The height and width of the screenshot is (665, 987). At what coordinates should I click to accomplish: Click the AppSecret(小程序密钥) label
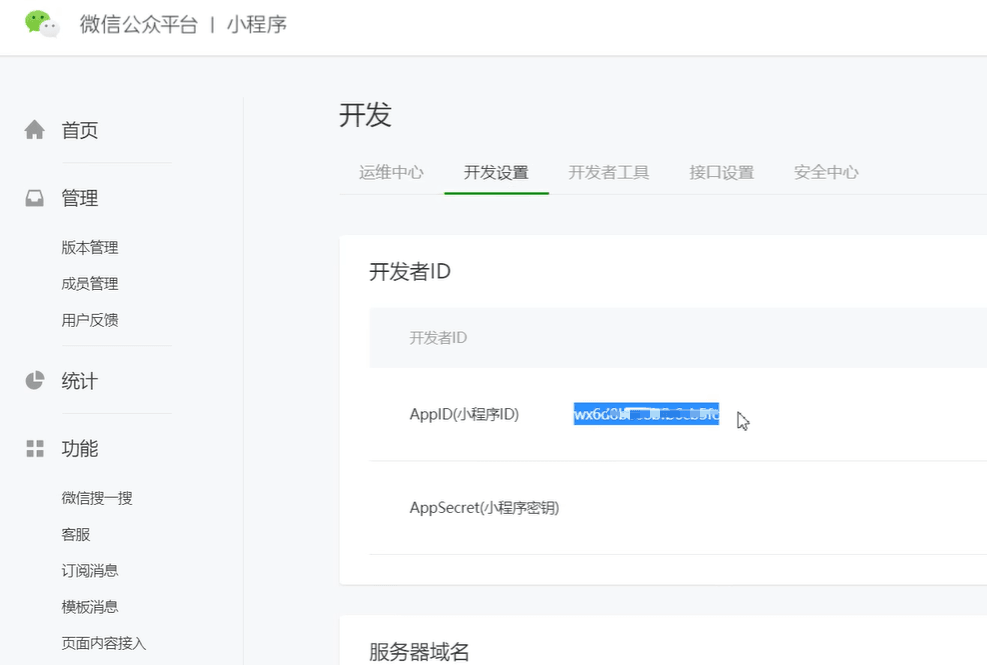pos(484,508)
